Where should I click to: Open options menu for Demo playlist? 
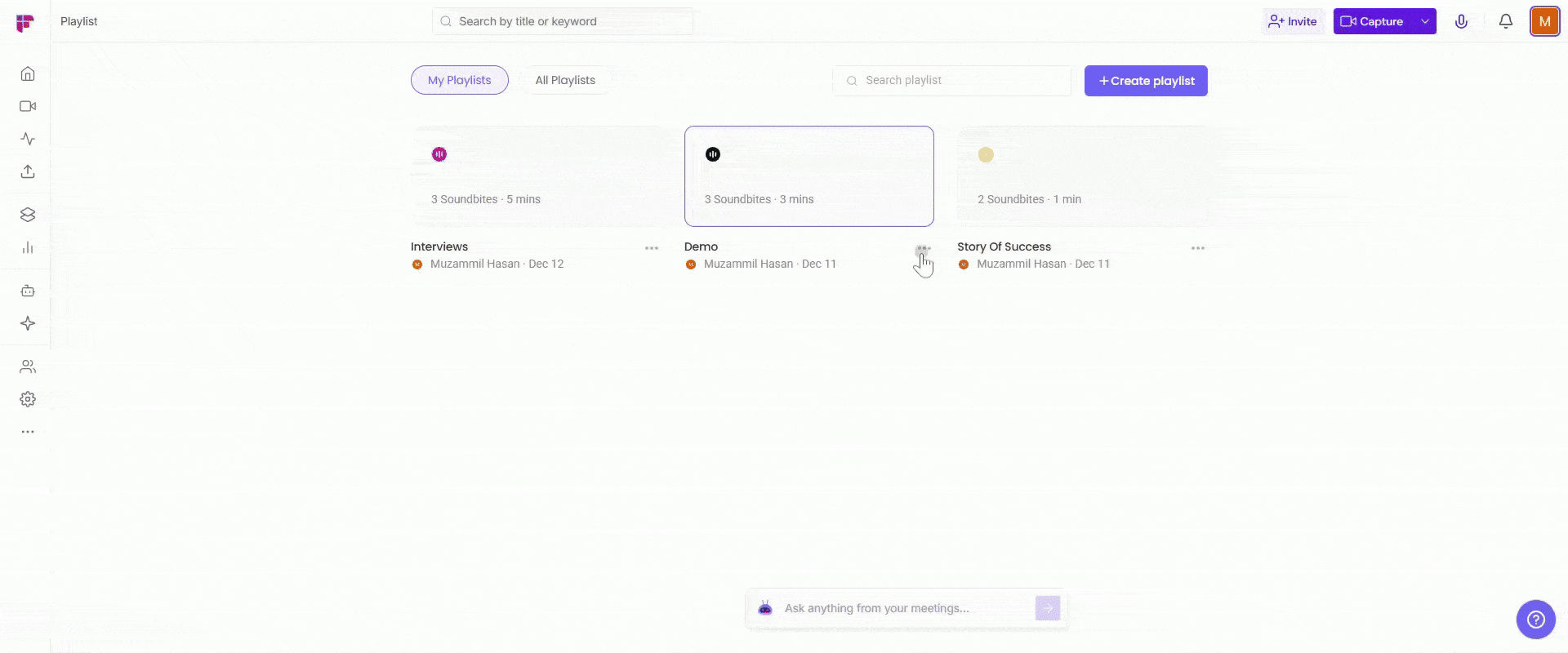[x=923, y=248]
